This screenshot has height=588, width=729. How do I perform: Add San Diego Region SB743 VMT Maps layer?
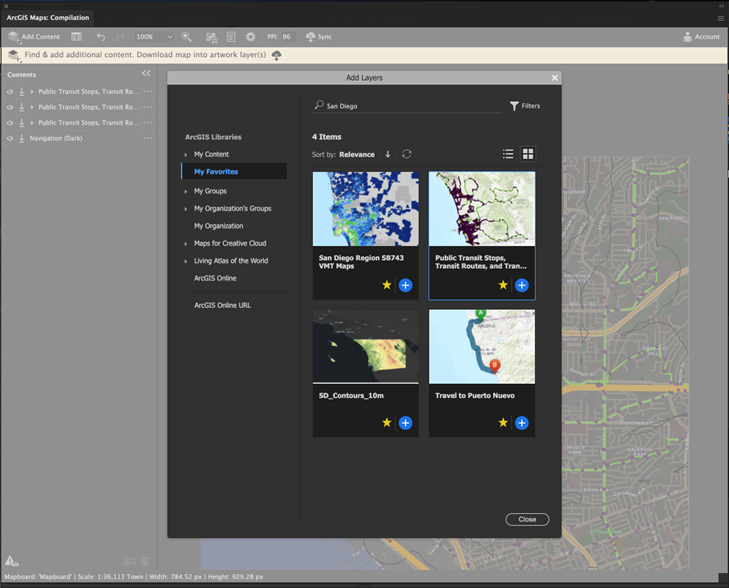406,285
